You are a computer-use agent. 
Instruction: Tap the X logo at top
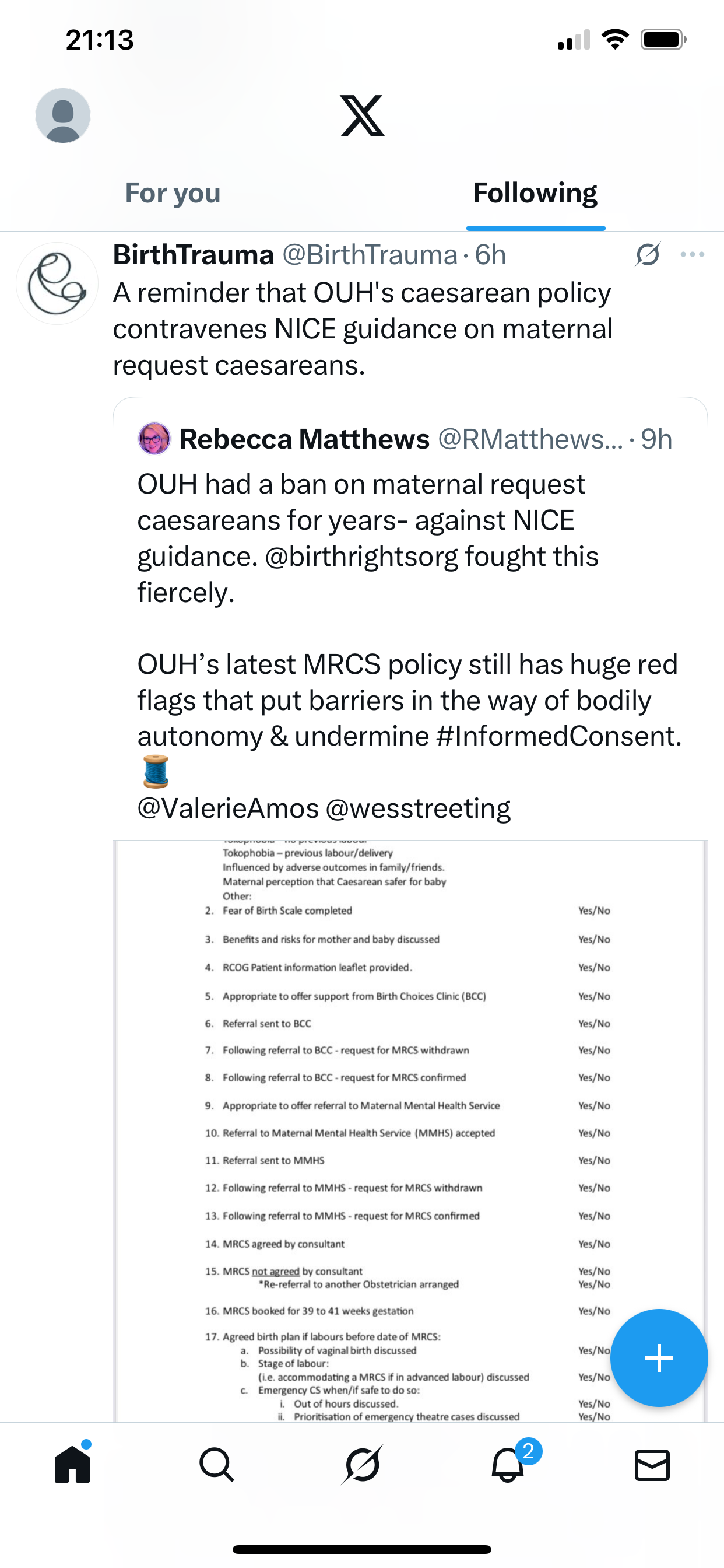pos(362,116)
